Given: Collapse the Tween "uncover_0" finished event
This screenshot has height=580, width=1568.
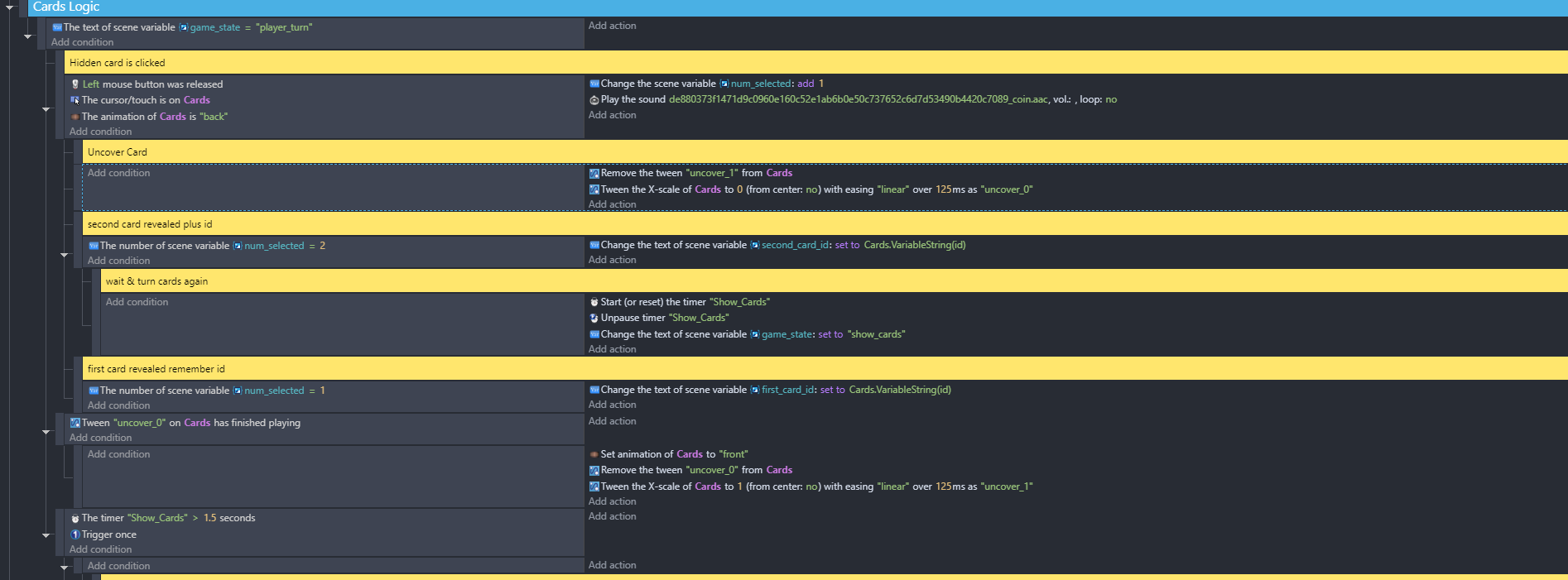Looking at the screenshot, I should [x=46, y=432].
